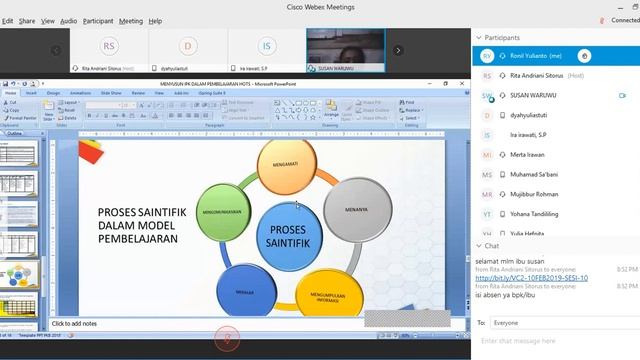
Task: Open the font size combo box
Action: (129, 105)
